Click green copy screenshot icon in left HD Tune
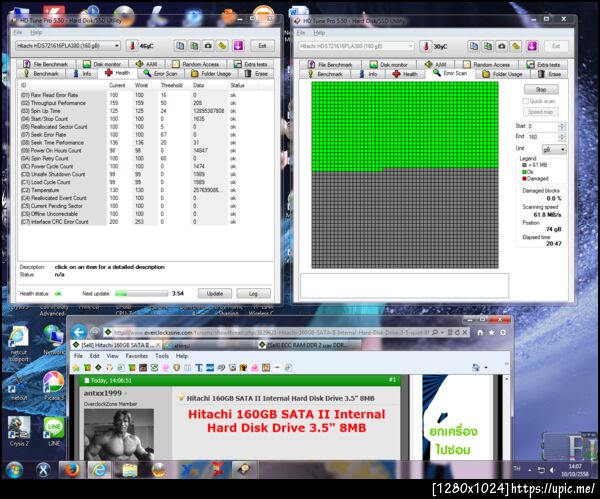This screenshot has width=600, height=499. (x=194, y=46)
